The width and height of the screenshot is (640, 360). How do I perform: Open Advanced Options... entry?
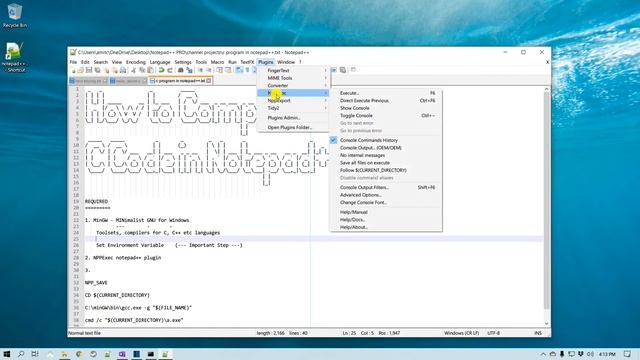tap(386, 195)
